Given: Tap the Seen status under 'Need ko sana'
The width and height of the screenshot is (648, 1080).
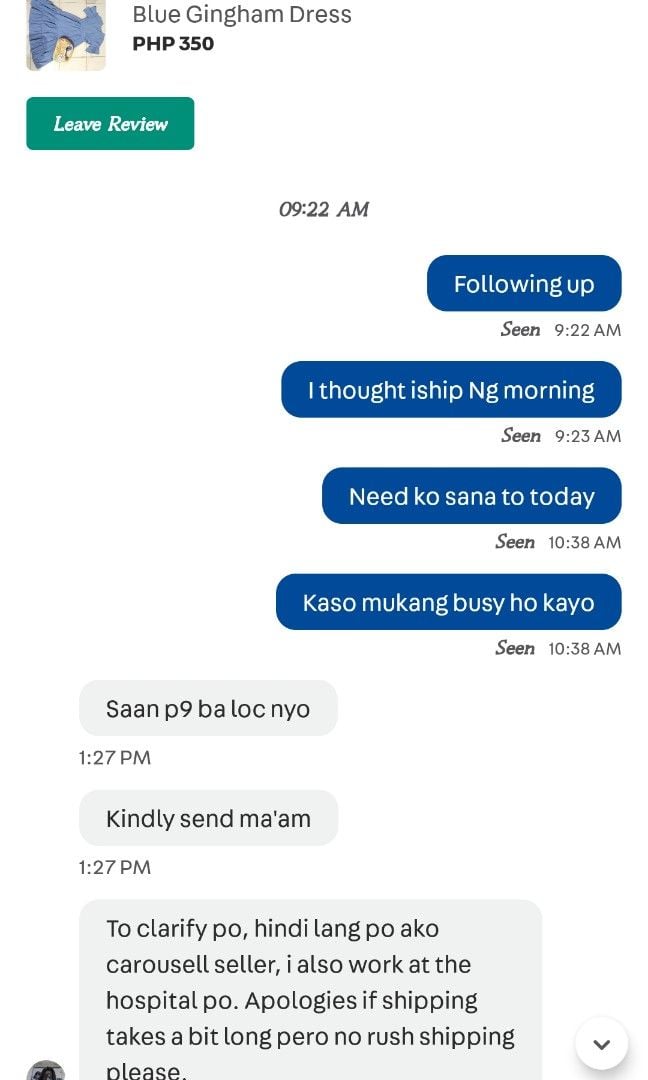Looking at the screenshot, I should pyautogui.click(x=558, y=542).
